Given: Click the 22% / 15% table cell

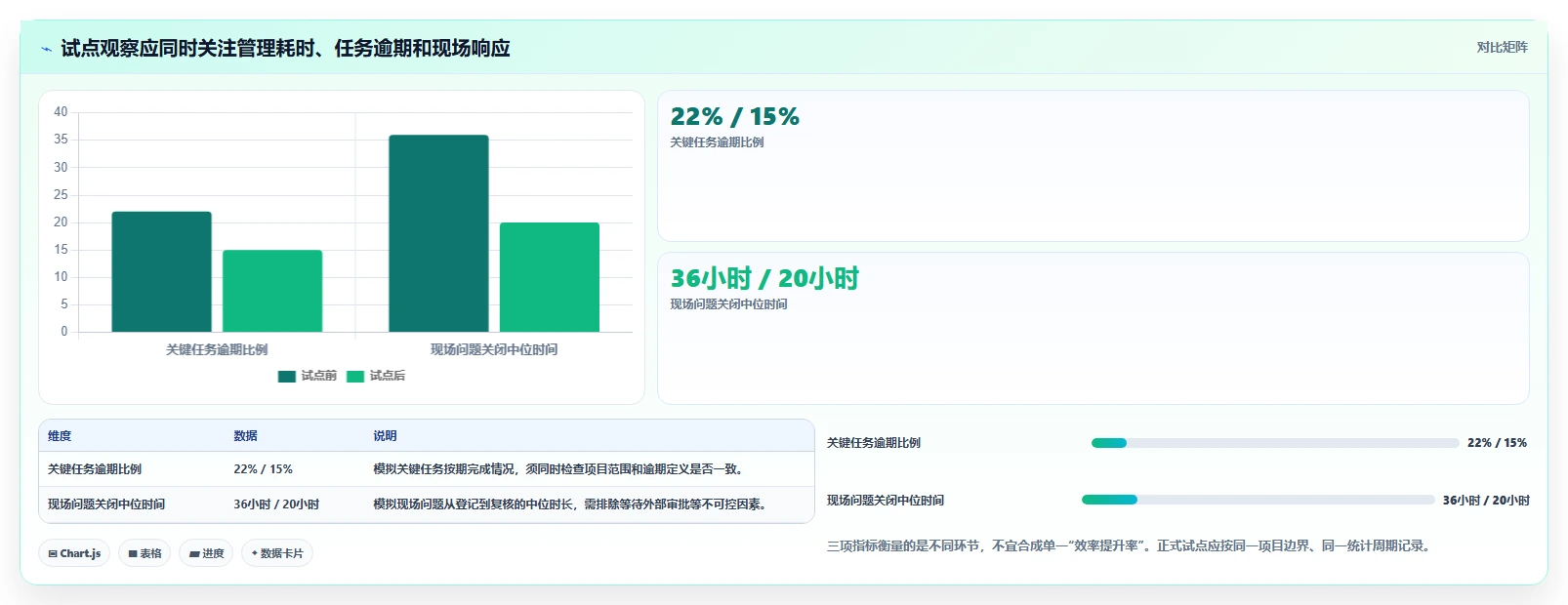Looking at the screenshot, I should tap(263, 469).
